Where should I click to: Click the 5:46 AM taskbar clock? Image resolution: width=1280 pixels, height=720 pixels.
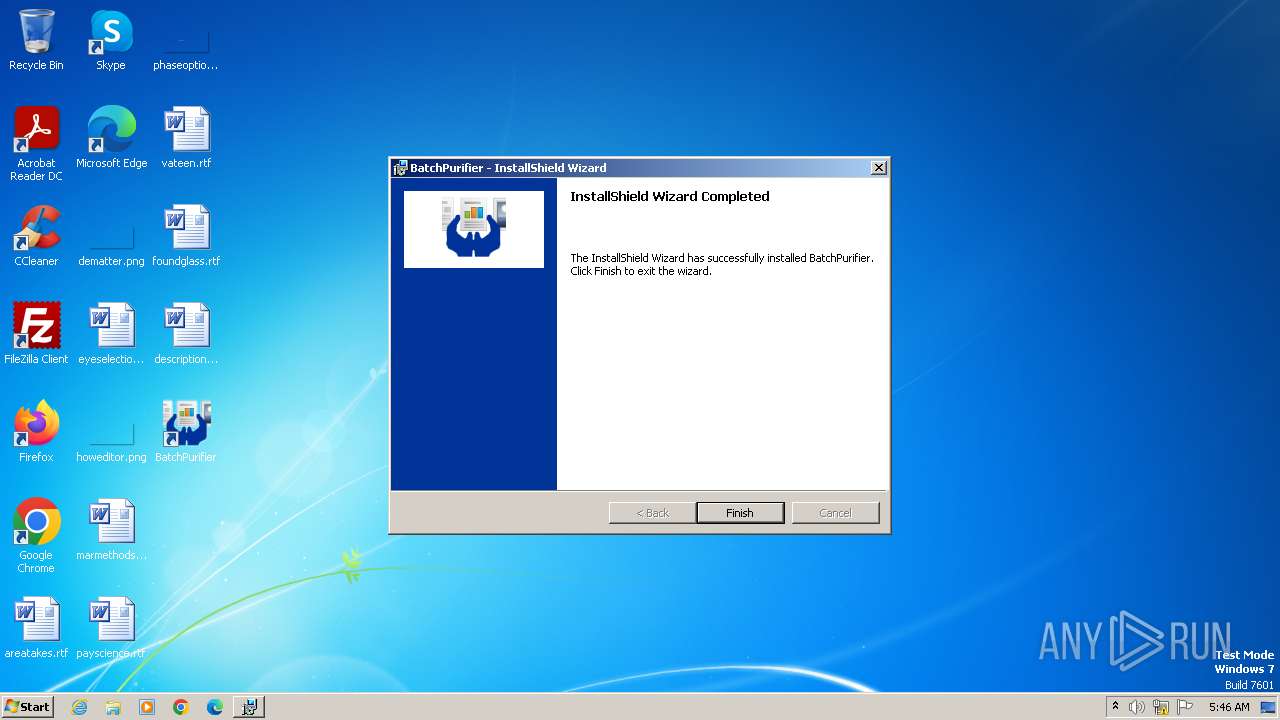1229,707
